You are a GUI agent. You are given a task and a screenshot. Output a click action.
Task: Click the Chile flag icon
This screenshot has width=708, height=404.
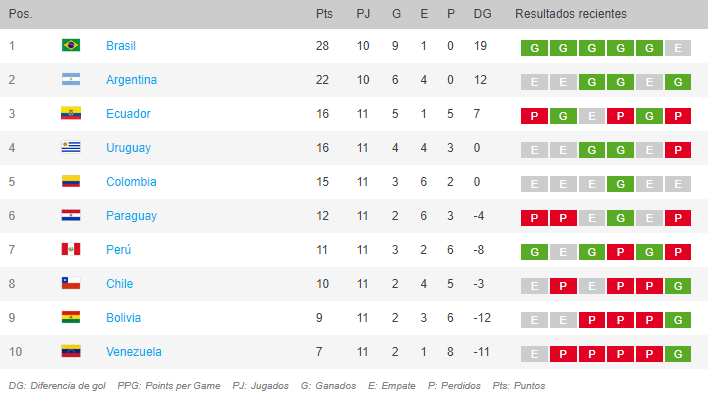click(71, 283)
